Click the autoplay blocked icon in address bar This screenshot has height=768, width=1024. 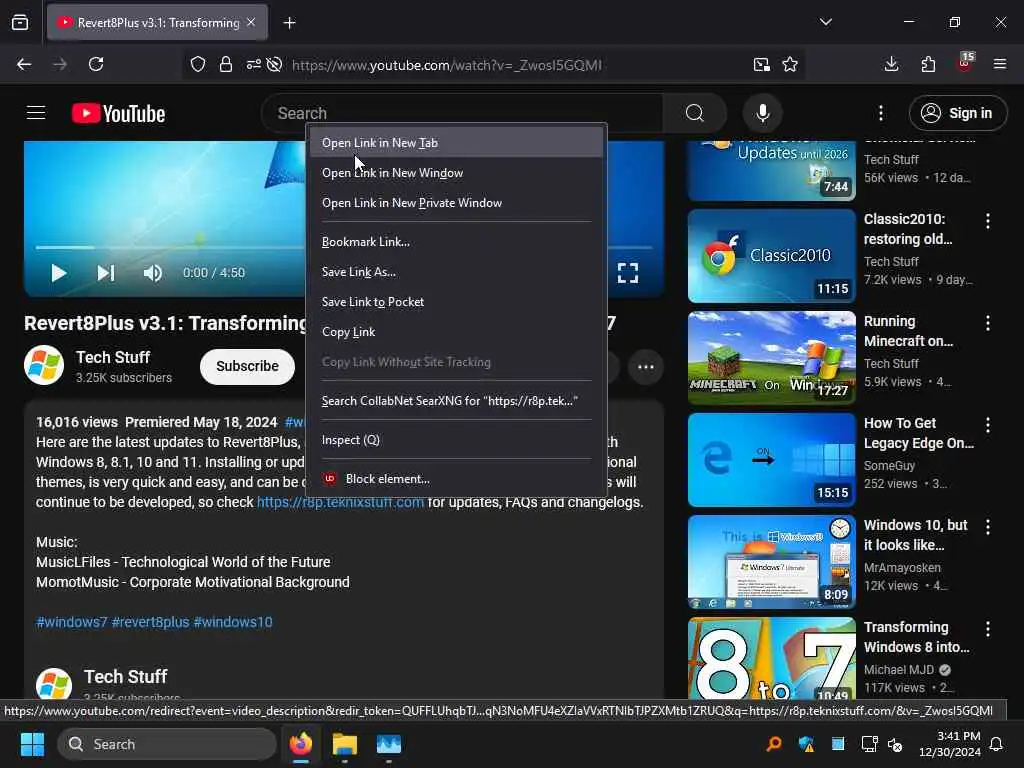click(275, 64)
